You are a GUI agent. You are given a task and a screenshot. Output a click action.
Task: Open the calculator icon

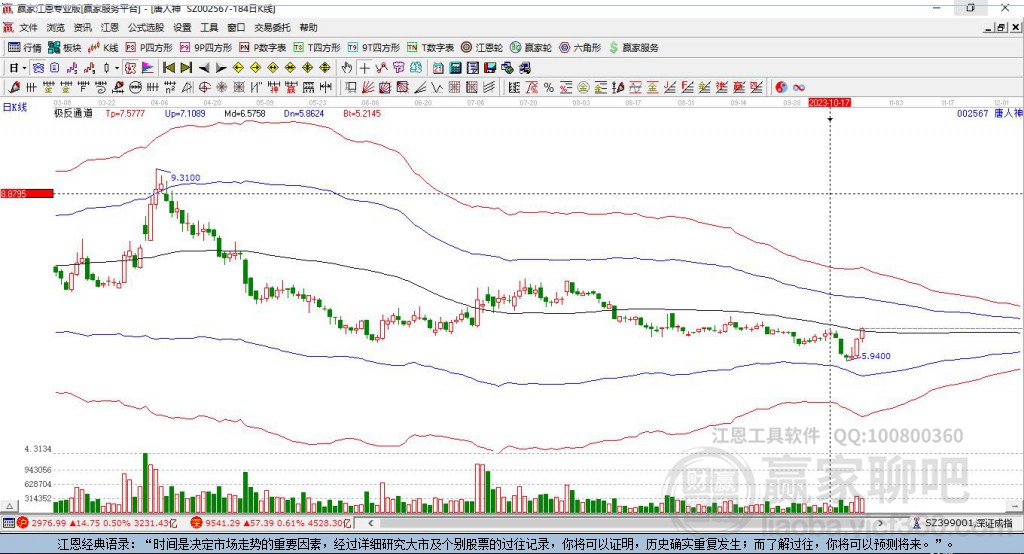[456, 68]
